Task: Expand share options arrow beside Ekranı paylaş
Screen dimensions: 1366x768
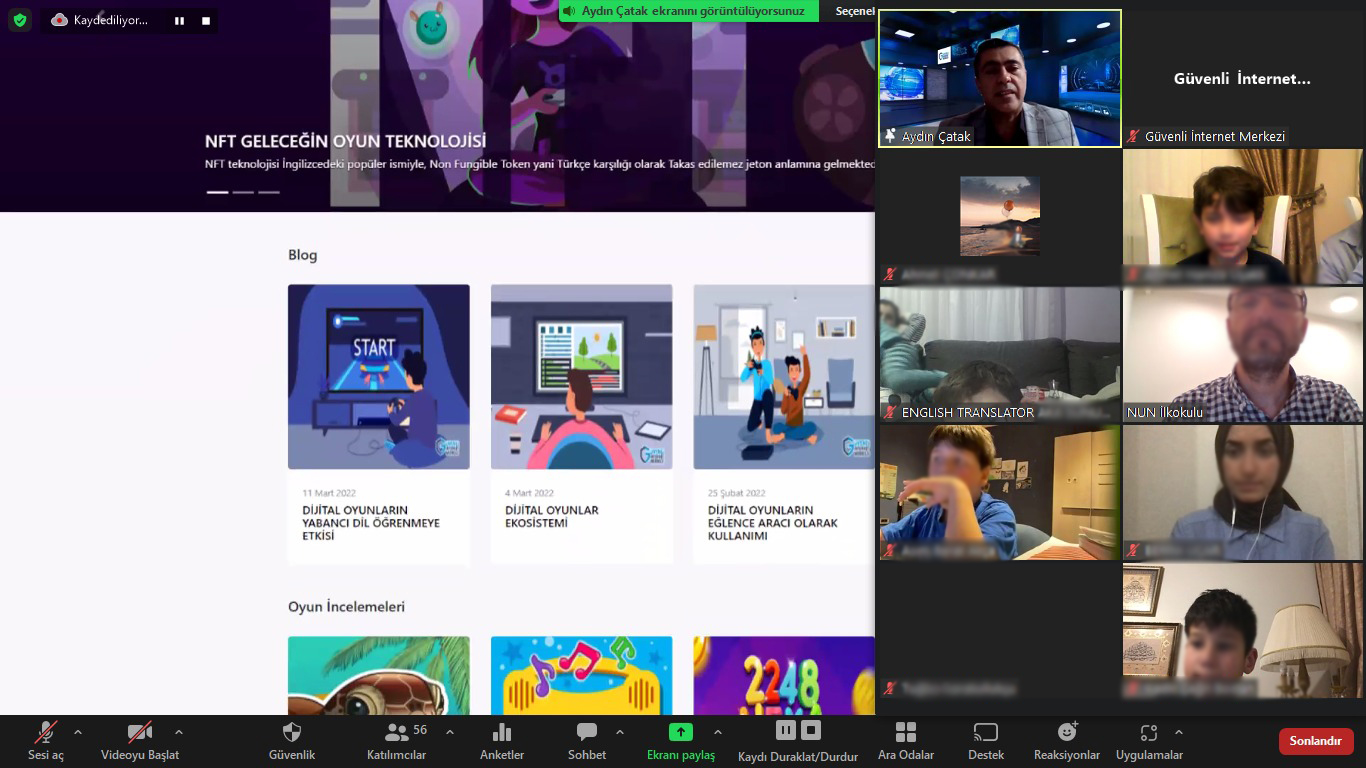Action: coord(717,732)
